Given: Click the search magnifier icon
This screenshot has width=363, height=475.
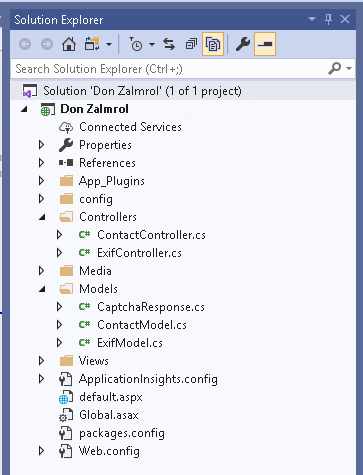Looking at the screenshot, I should coord(335,69).
